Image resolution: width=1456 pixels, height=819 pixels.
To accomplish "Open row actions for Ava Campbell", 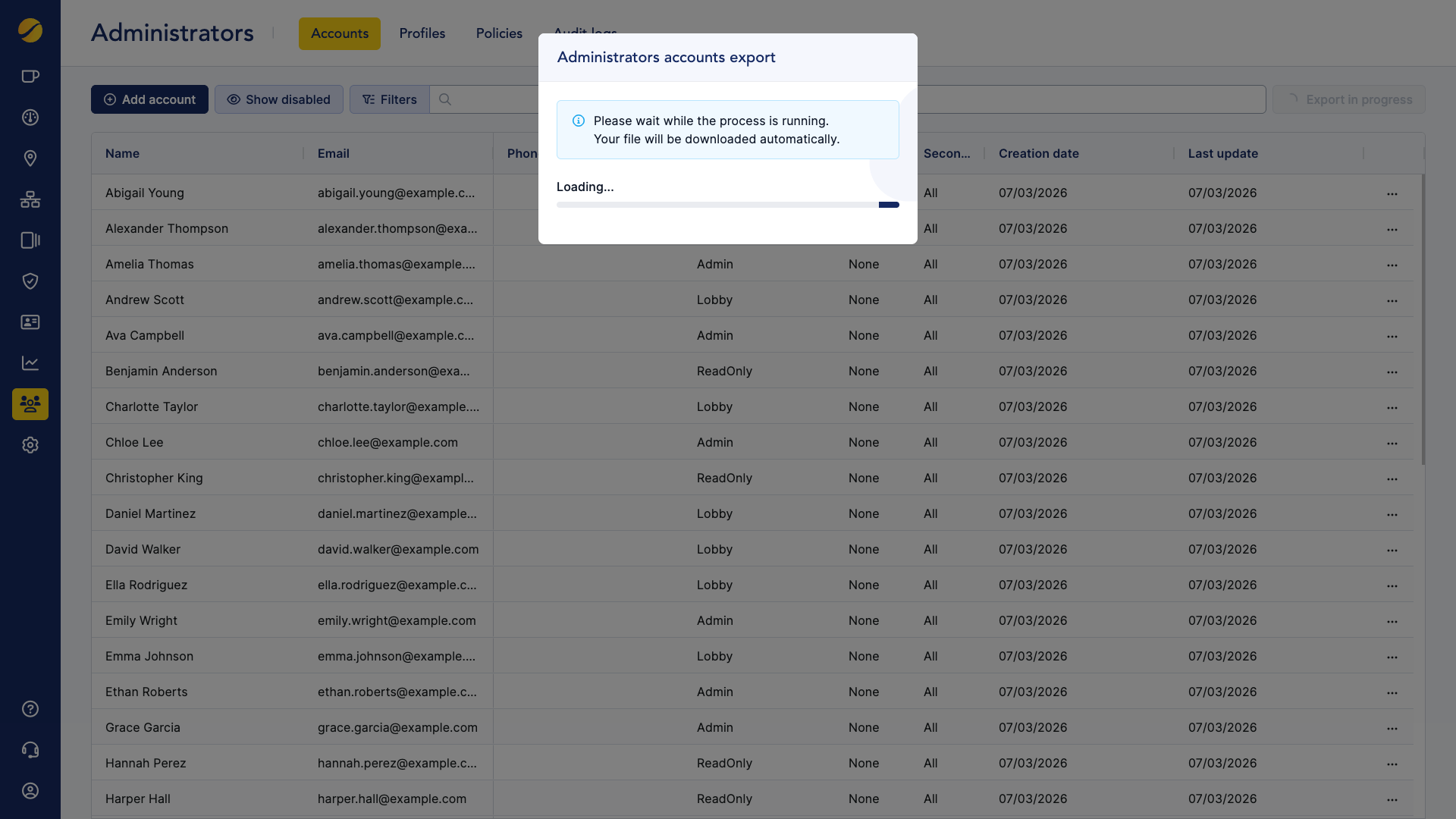I will [x=1392, y=336].
